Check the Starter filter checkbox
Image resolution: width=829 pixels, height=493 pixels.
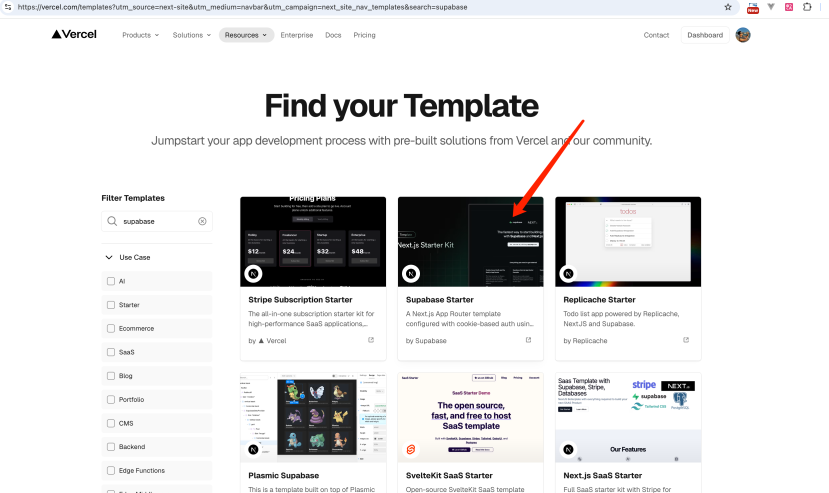pos(111,305)
